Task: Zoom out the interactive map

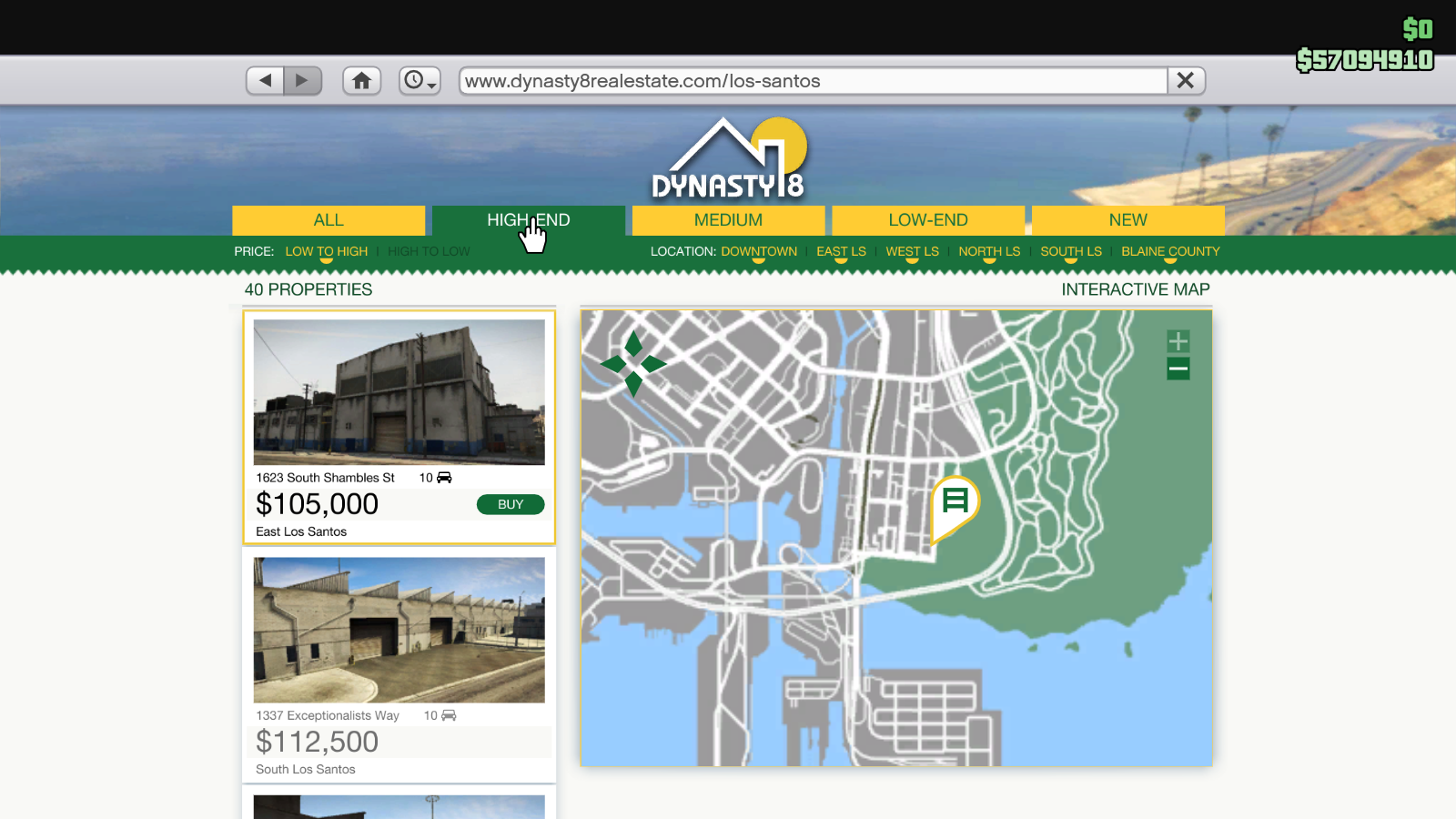Action: [1178, 369]
